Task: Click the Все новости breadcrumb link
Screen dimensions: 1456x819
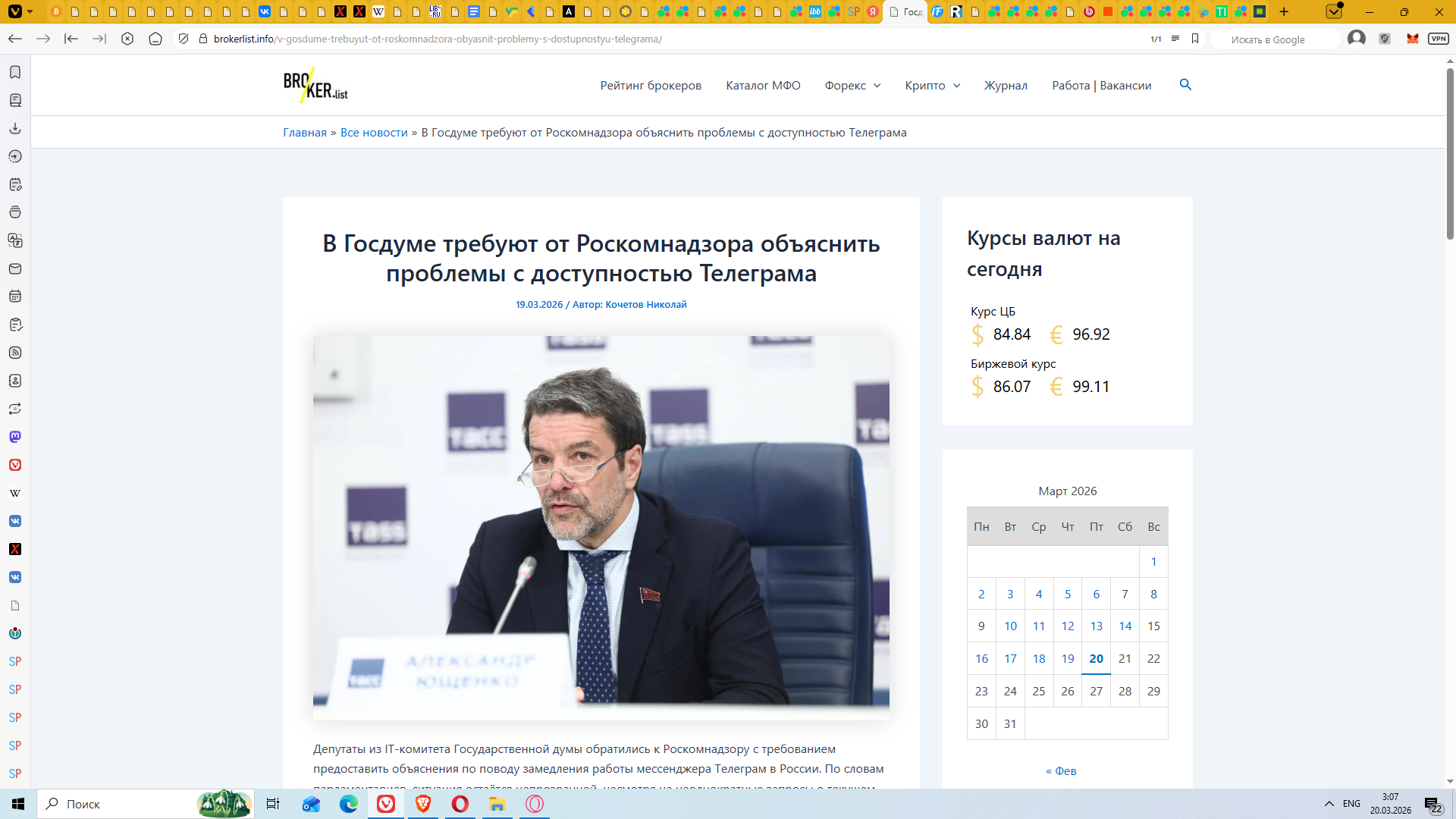Action: [x=374, y=133]
